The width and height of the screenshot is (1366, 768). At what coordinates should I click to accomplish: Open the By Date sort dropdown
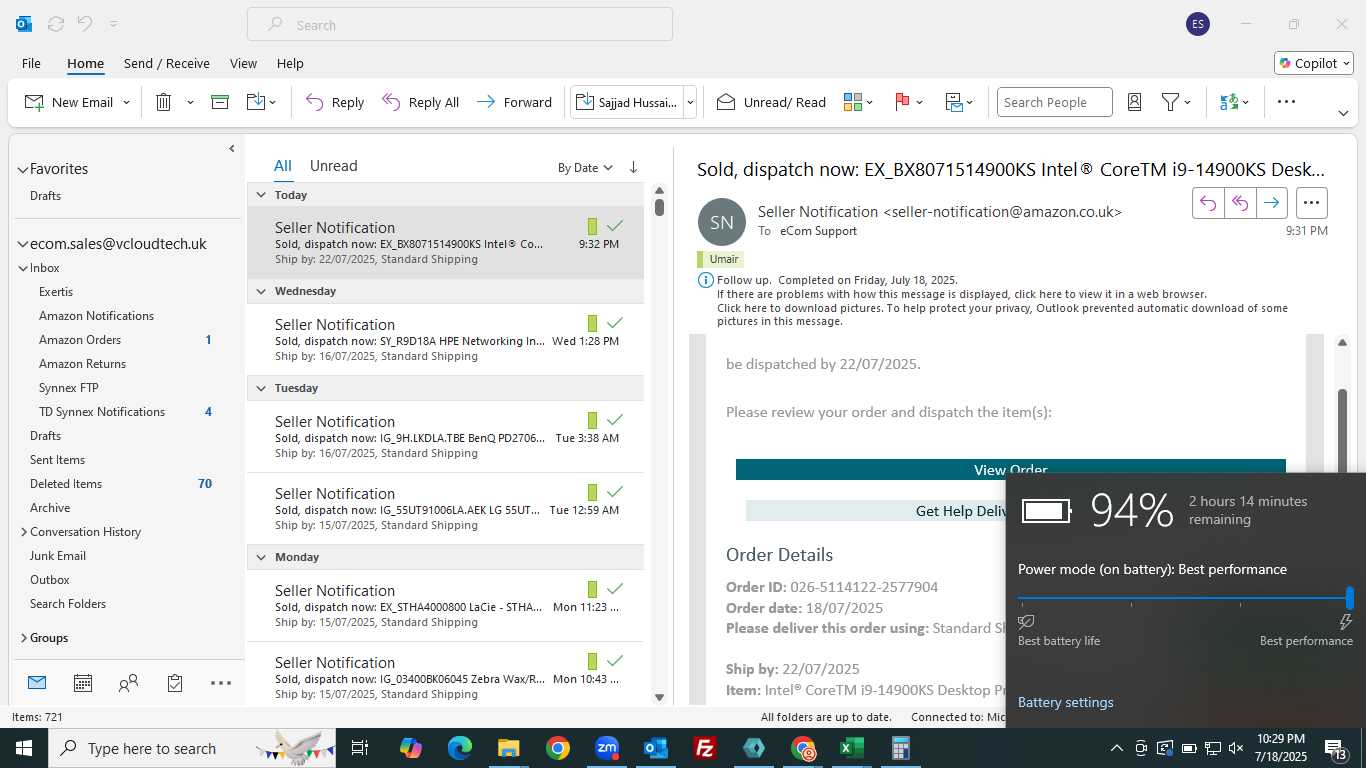point(585,168)
